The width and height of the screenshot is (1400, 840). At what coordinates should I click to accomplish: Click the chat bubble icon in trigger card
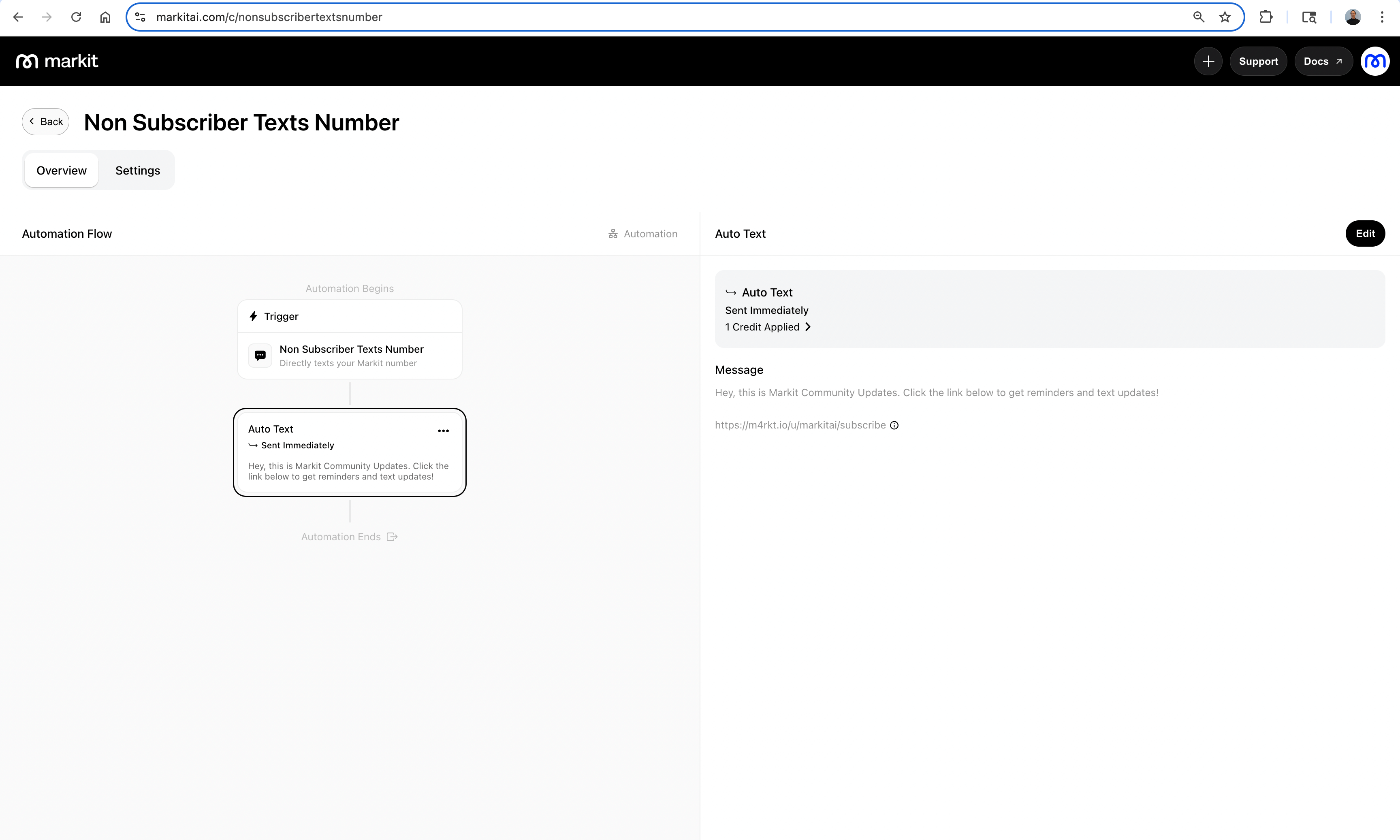pyautogui.click(x=260, y=356)
